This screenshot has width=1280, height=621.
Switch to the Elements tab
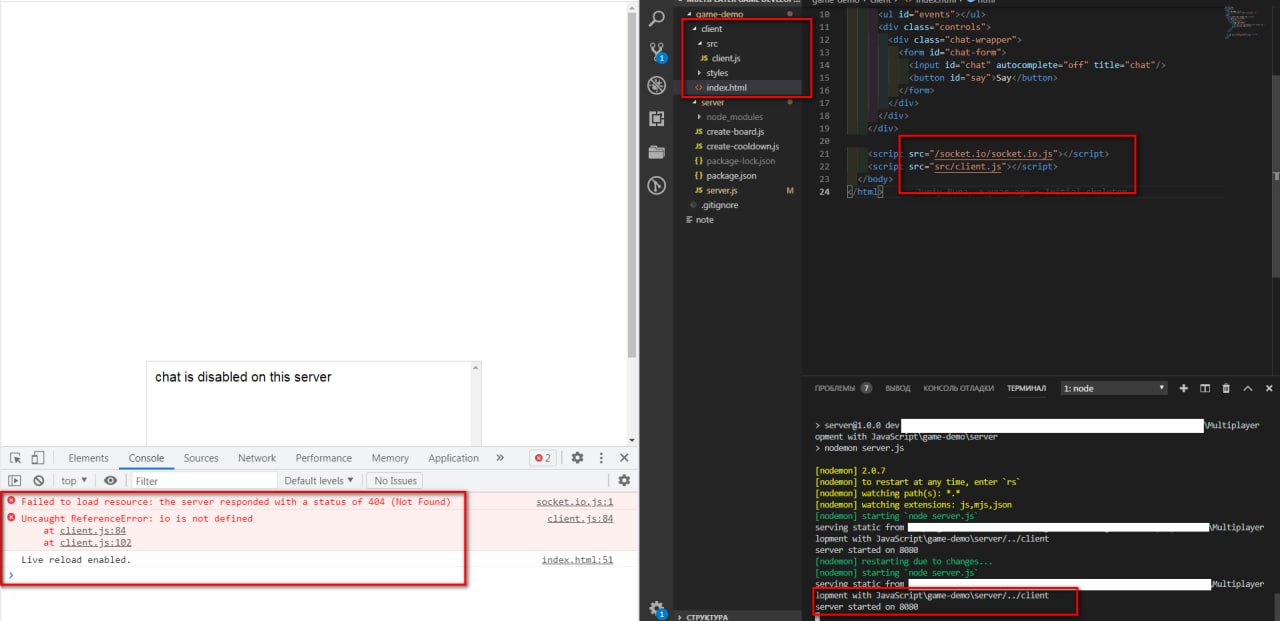[x=88, y=458]
